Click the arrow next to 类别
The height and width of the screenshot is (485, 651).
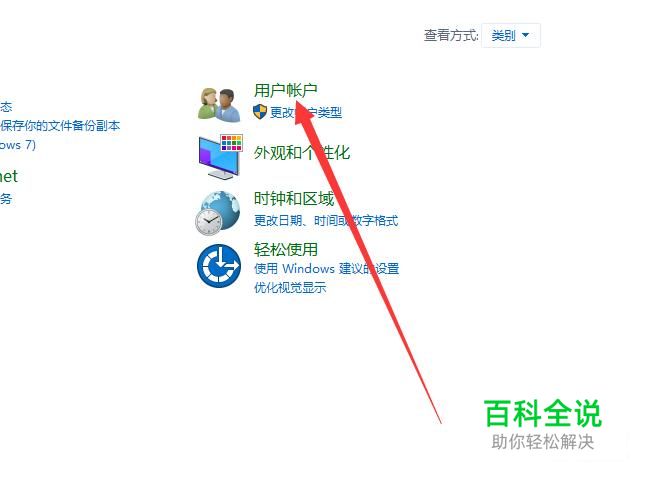pyautogui.click(x=525, y=35)
